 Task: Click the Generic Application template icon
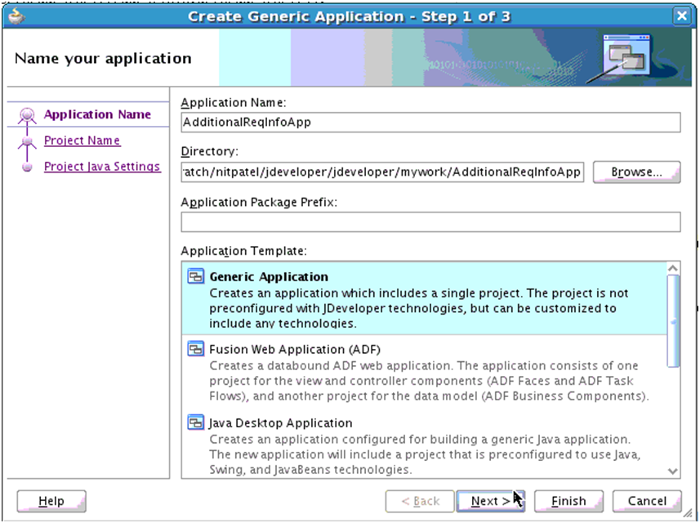(x=196, y=277)
